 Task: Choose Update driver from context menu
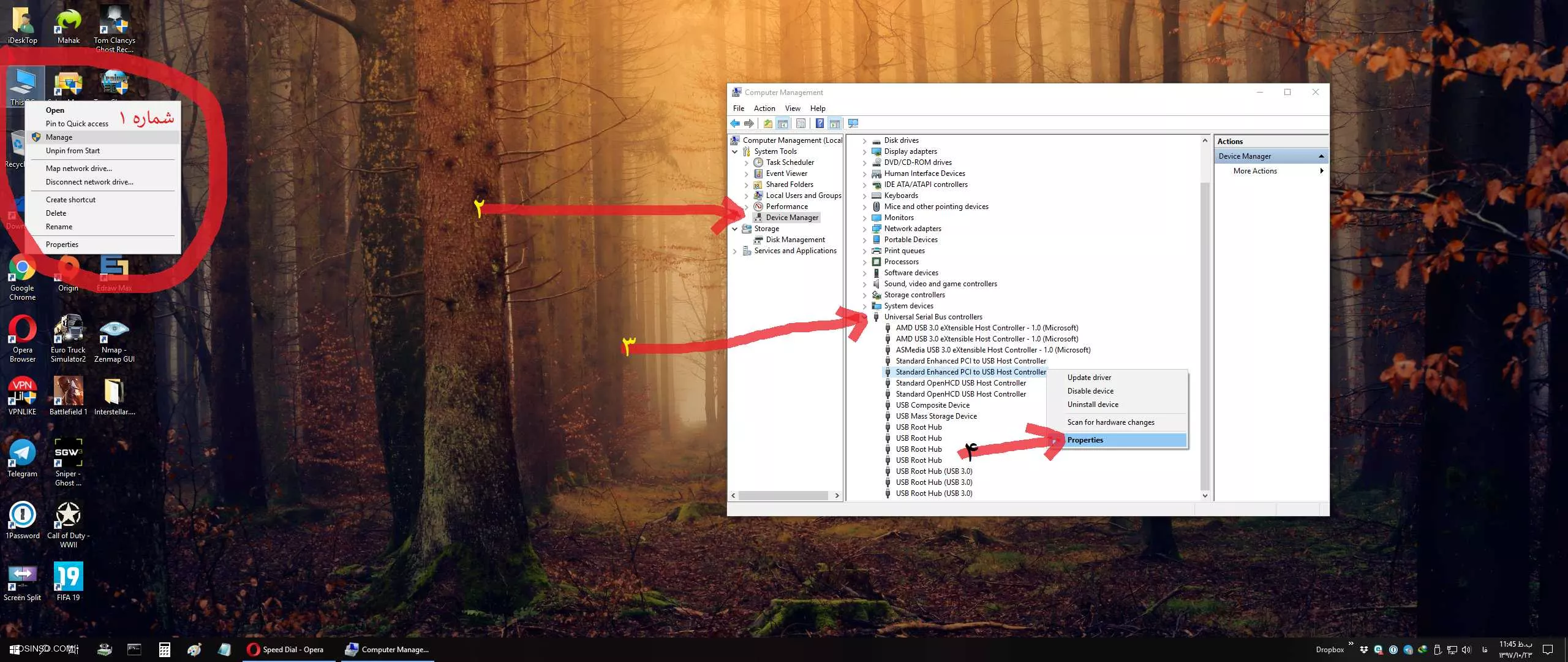click(x=1117, y=378)
